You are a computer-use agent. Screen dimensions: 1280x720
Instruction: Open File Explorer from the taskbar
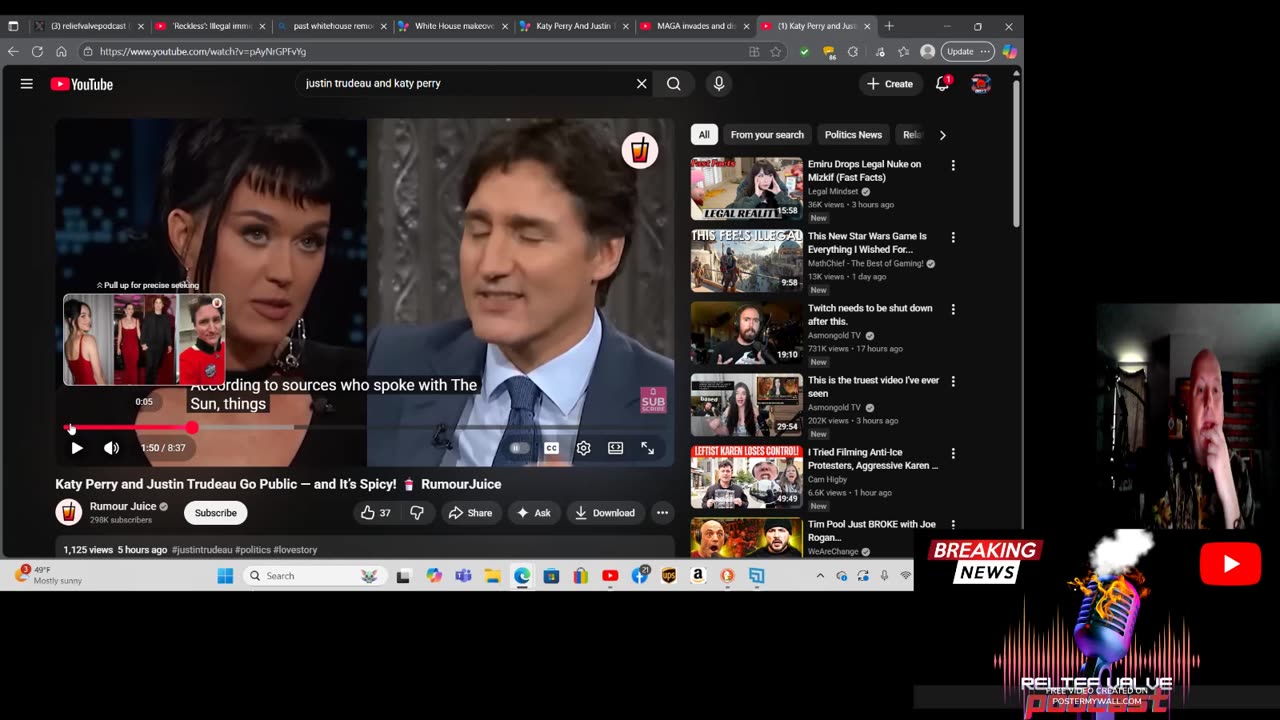point(492,576)
